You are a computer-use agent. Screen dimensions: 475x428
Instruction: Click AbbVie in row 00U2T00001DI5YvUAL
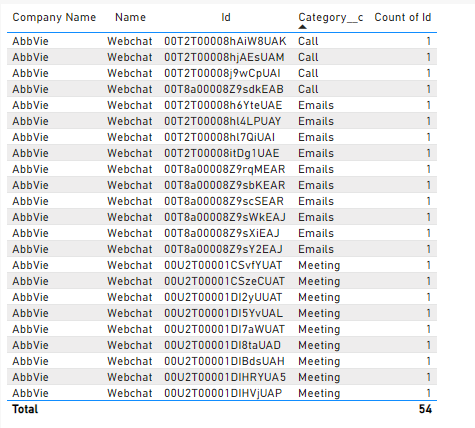coord(30,313)
